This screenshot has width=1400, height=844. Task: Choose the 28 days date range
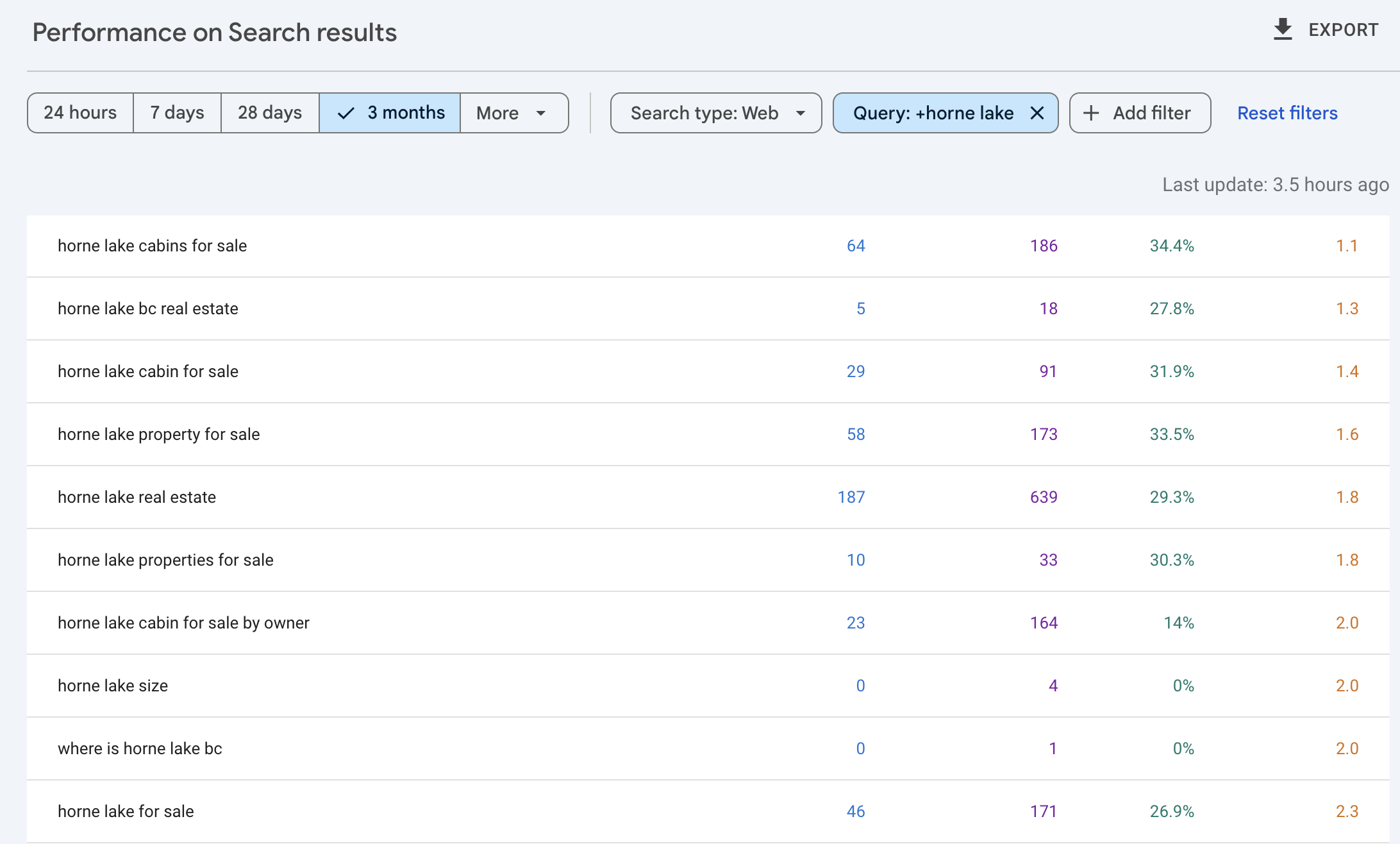click(270, 113)
